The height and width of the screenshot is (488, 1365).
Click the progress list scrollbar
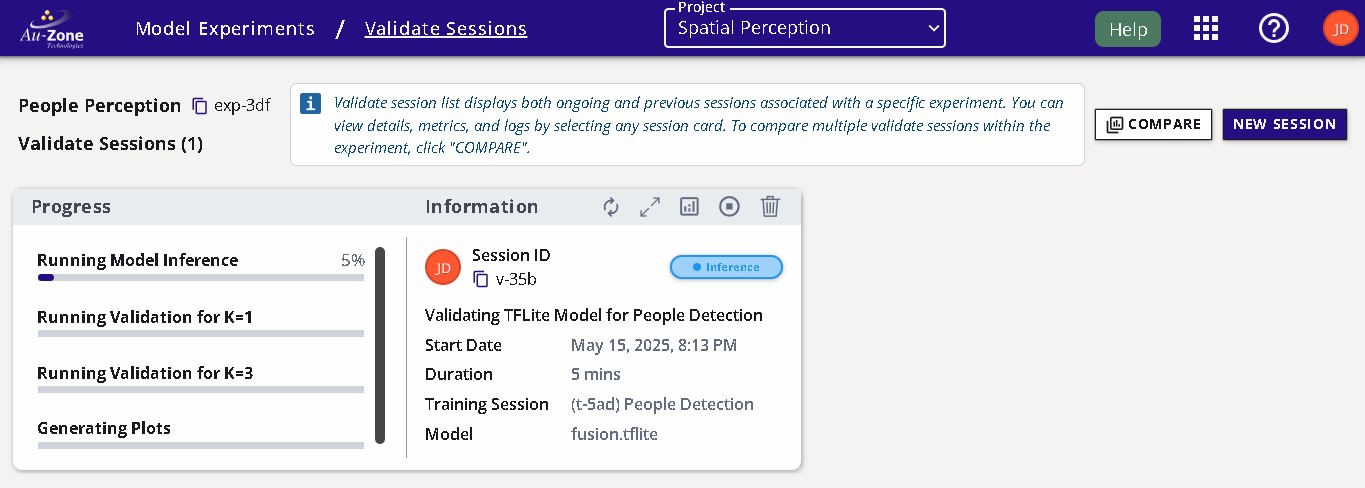tap(380, 345)
